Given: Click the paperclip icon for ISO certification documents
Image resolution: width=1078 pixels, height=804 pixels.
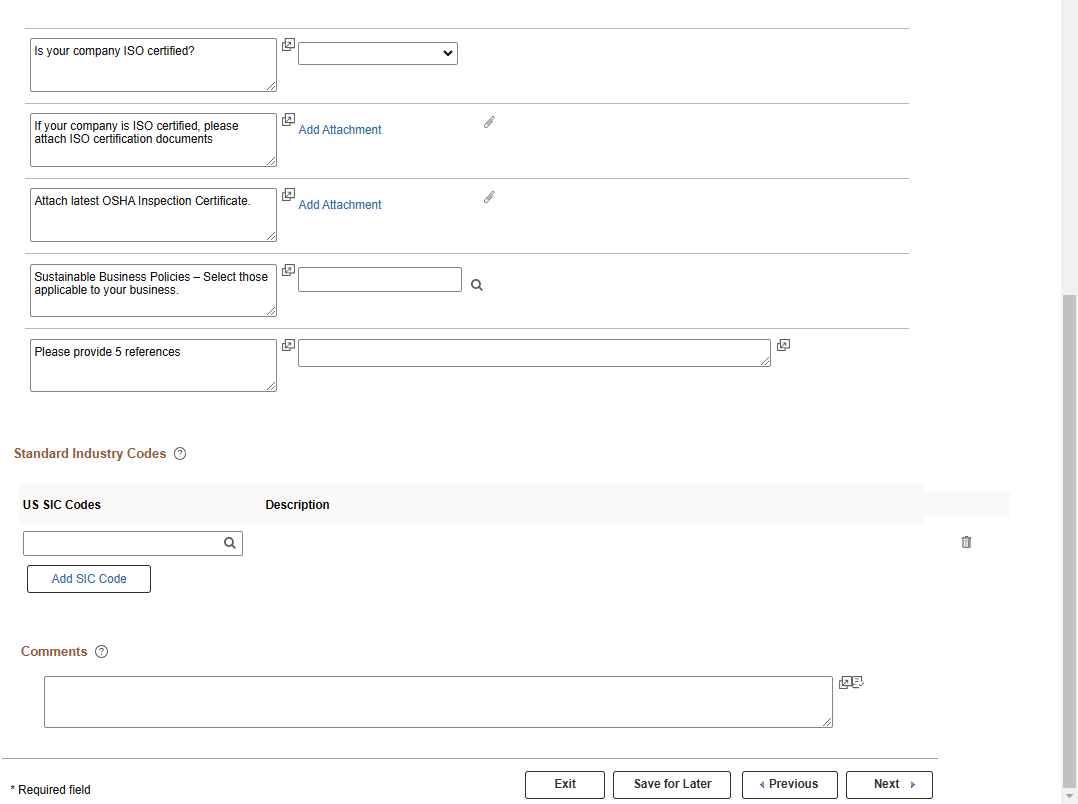Looking at the screenshot, I should pos(489,122).
